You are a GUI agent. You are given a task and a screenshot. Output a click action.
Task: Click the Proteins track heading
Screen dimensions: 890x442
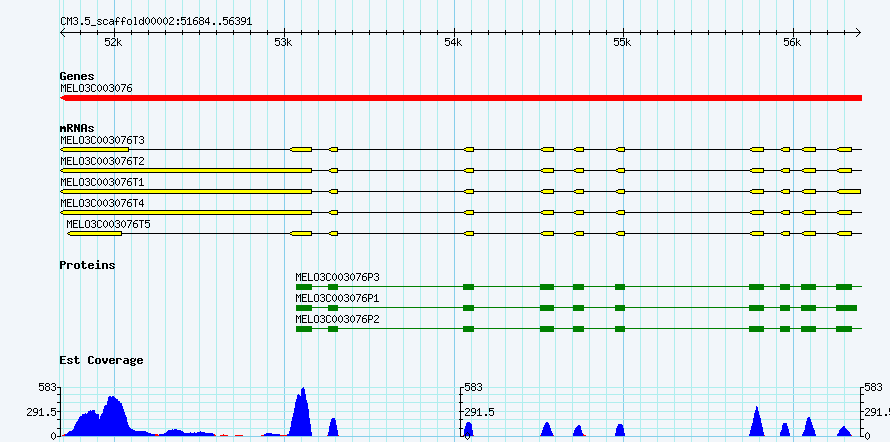click(x=87, y=265)
